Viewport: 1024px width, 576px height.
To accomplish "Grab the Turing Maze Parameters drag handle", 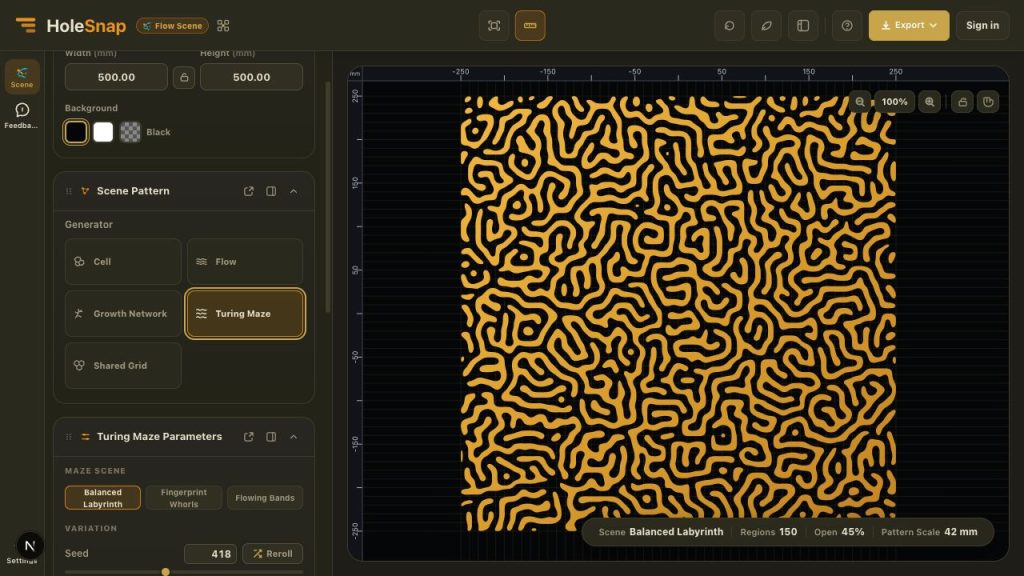I will [69, 437].
